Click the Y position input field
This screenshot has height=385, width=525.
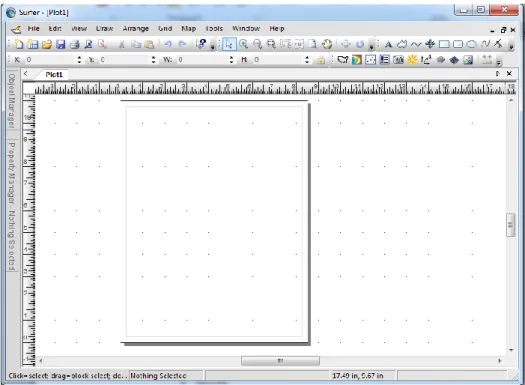tap(125, 60)
